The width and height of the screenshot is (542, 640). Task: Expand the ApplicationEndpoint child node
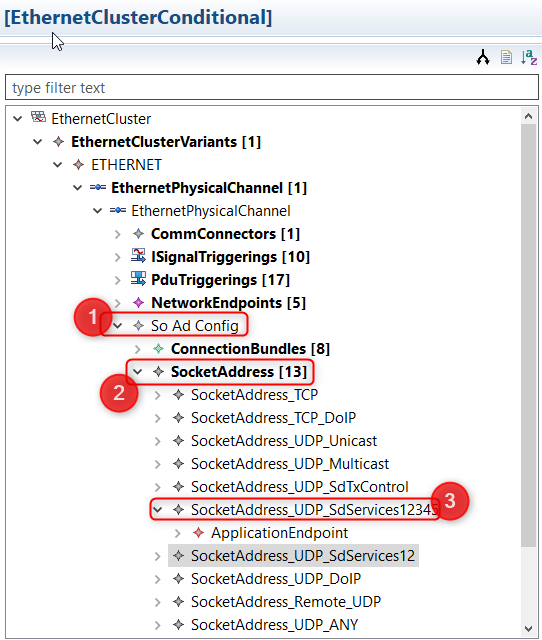[x=178, y=533]
